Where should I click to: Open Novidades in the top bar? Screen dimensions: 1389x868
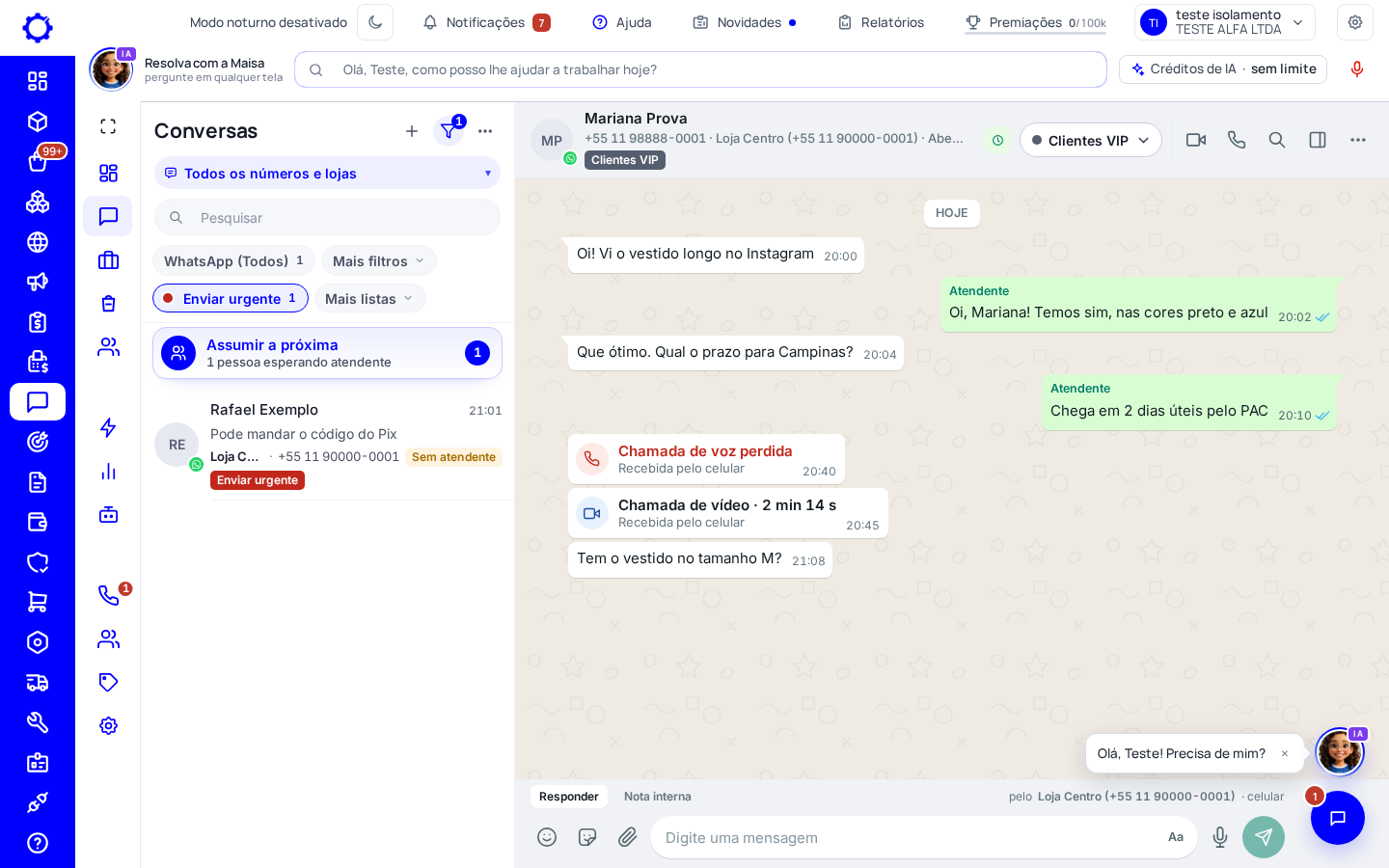tap(745, 22)
